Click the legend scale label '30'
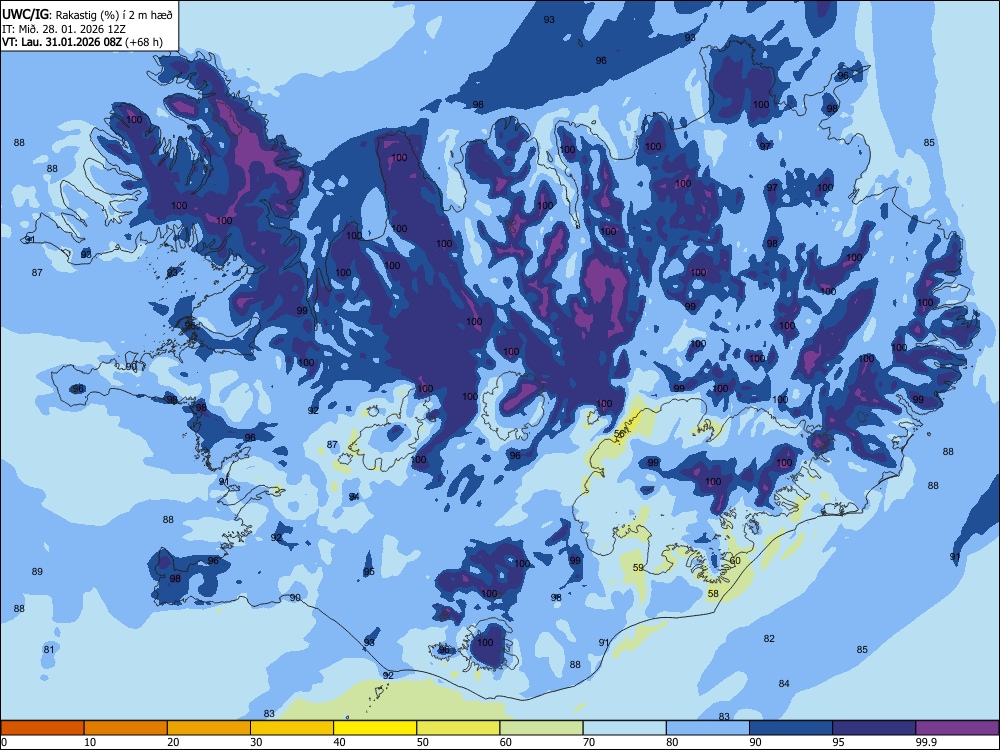The width and height of the screenshot is (1000, 750). pyautogui.click(x=256, y=742)
